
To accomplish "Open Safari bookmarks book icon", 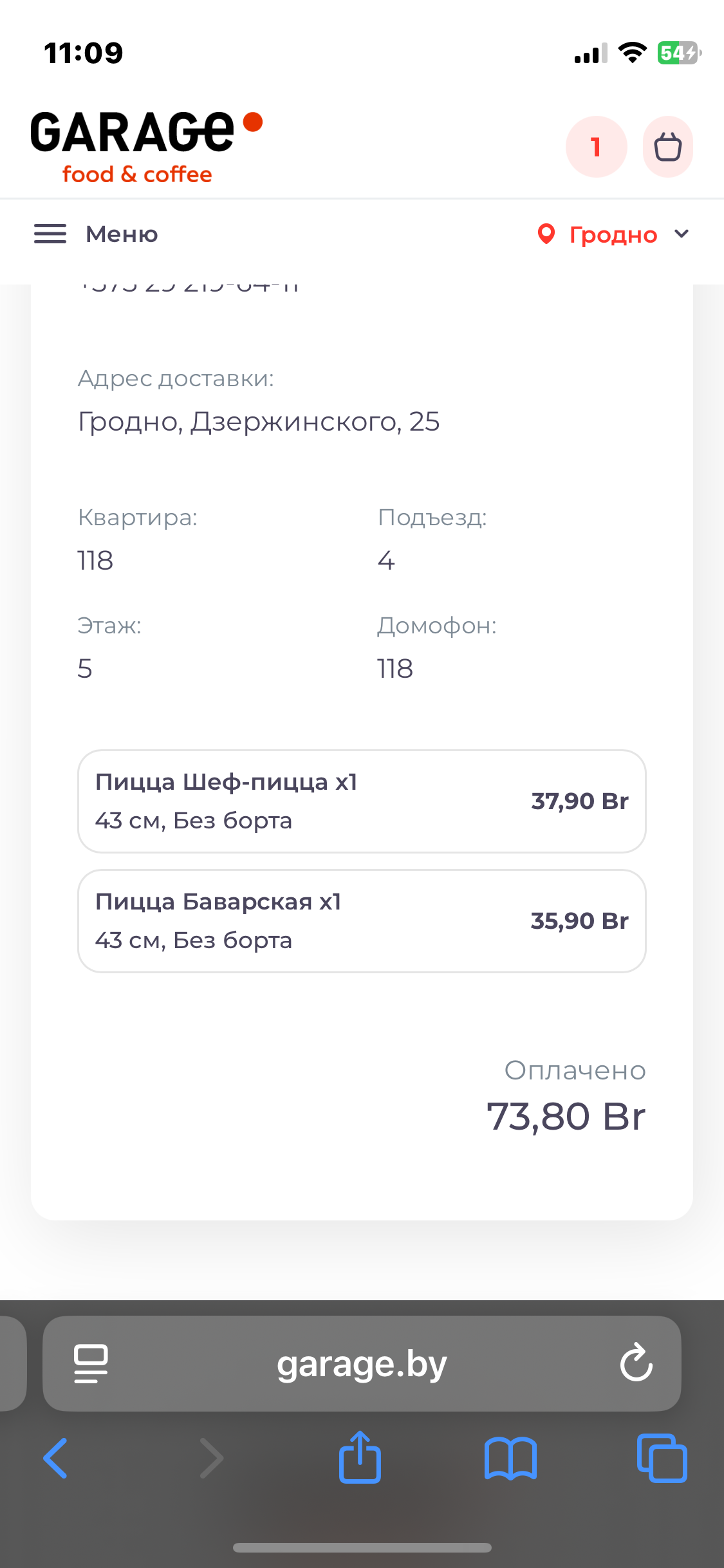I will (x=510, y=1458).
